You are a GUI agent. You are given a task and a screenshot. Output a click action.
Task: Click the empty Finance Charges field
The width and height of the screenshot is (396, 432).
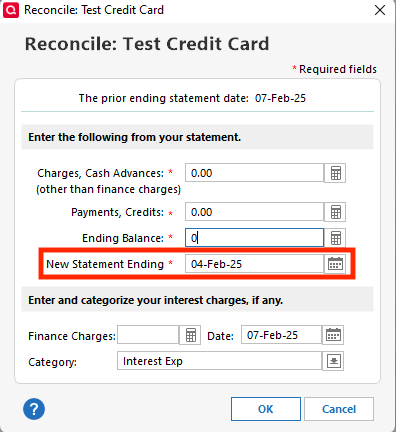148,335
